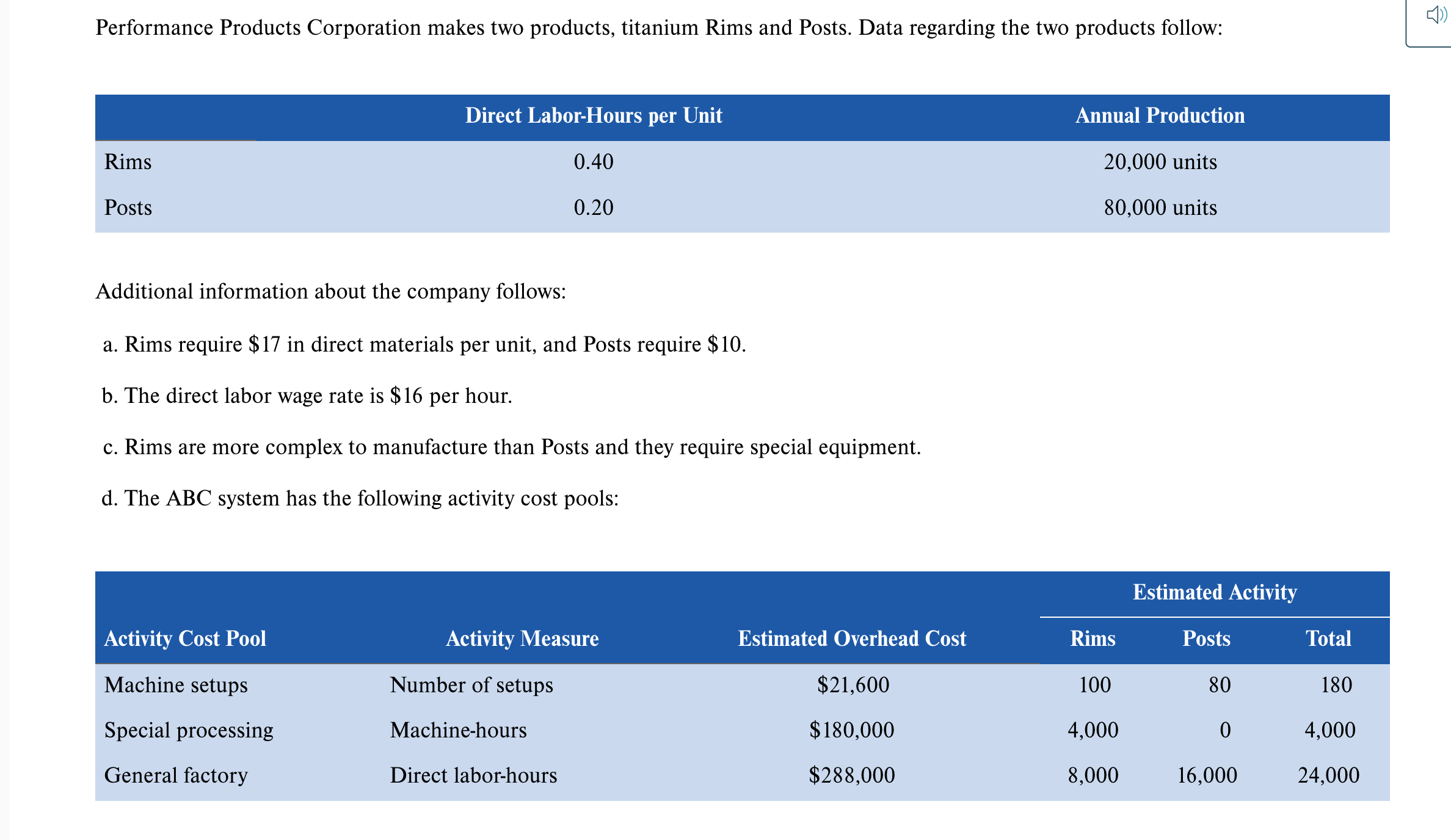1451x840 pixels.
Task: Click the intro sentence about Performance Products Corporation
Action: [x=660, y=27]
